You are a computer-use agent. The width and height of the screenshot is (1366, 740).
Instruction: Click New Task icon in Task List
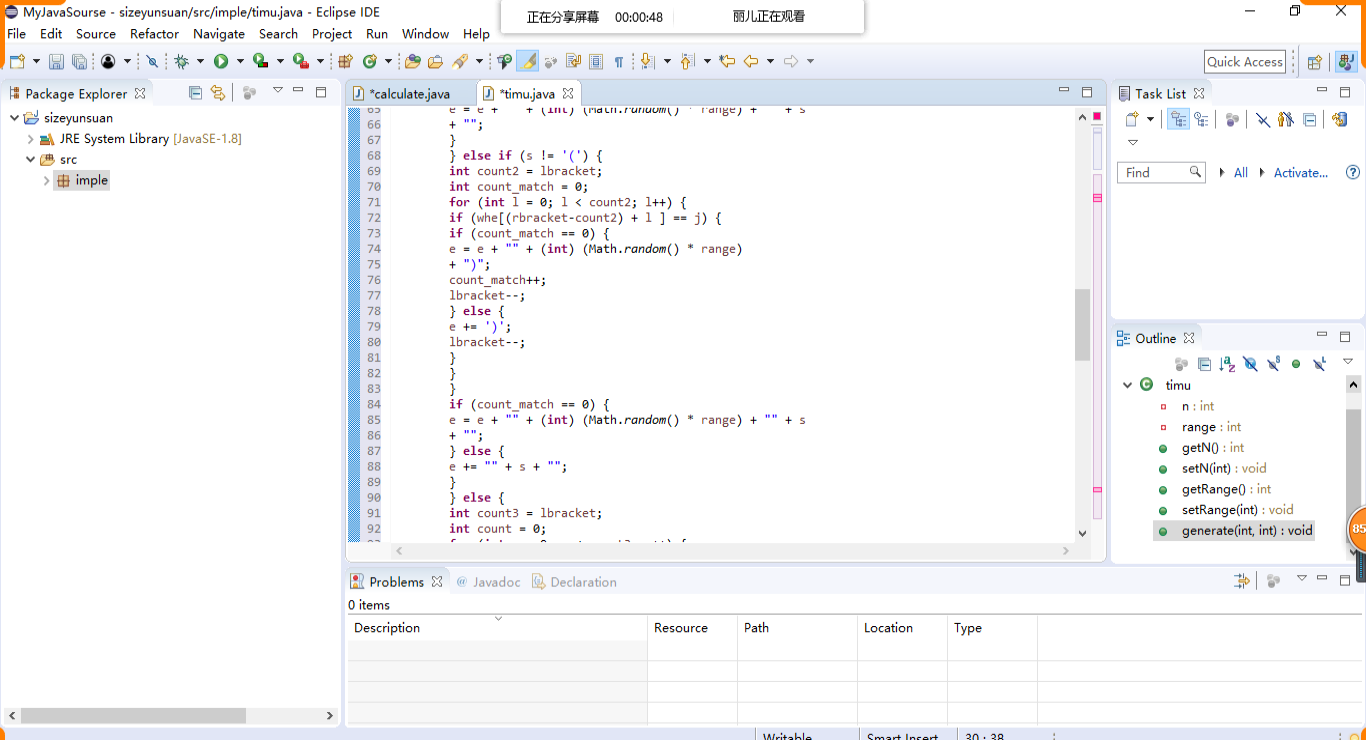[1132, 120]
